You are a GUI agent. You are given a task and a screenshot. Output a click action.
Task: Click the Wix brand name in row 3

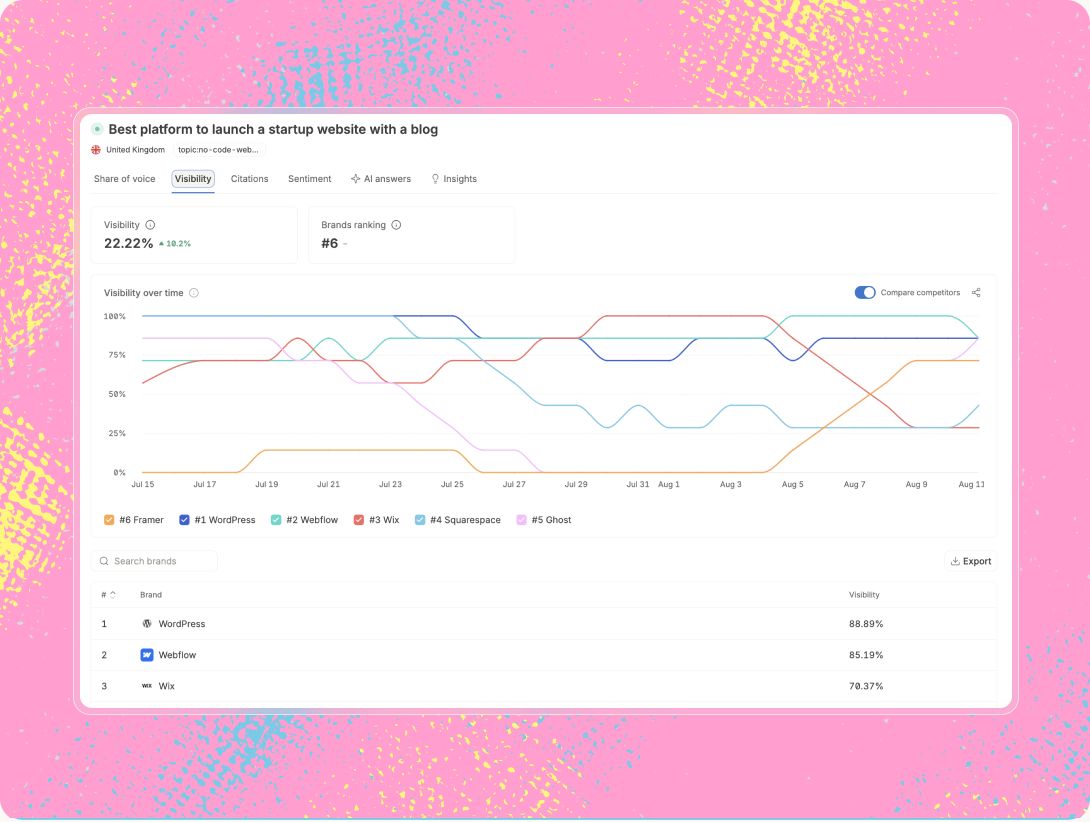tap(167, 686)
